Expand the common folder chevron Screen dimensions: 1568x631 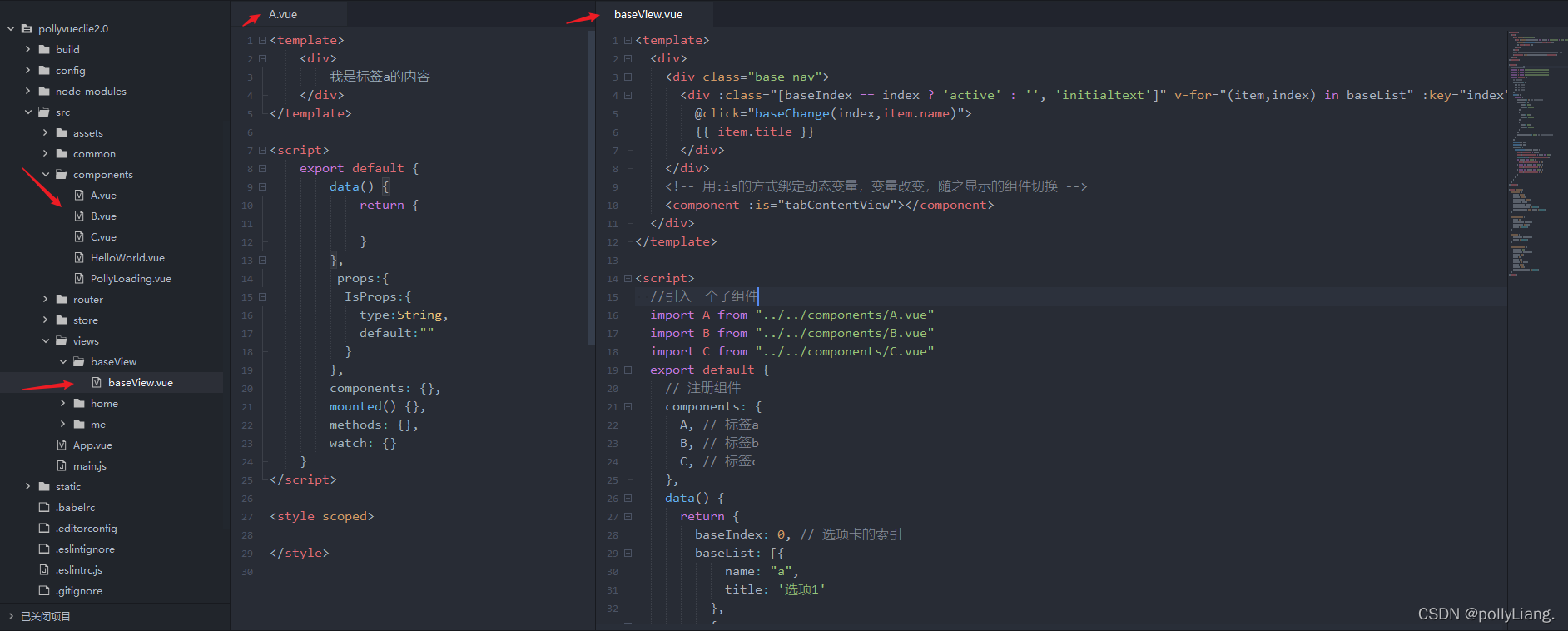[45, 153]
